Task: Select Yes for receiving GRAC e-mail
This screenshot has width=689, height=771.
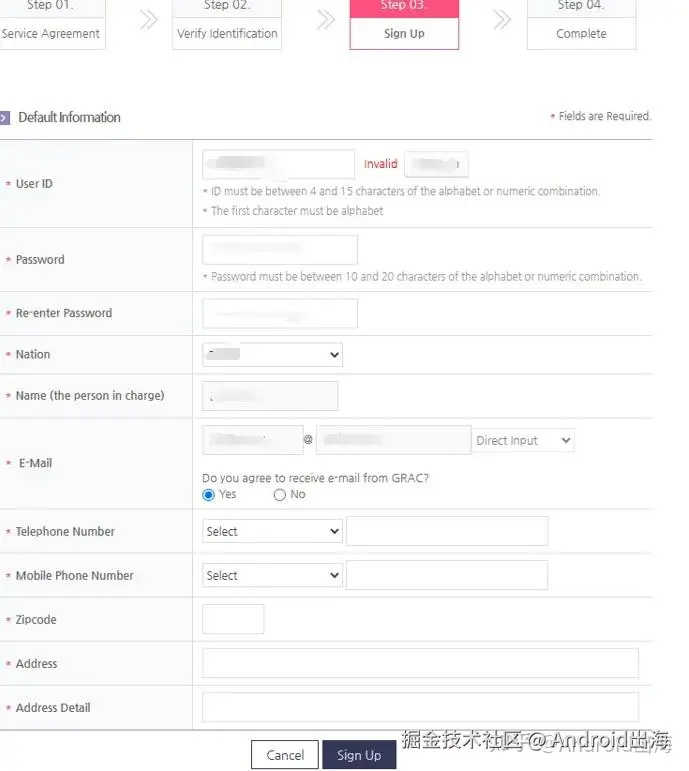Action: [209, 495]
